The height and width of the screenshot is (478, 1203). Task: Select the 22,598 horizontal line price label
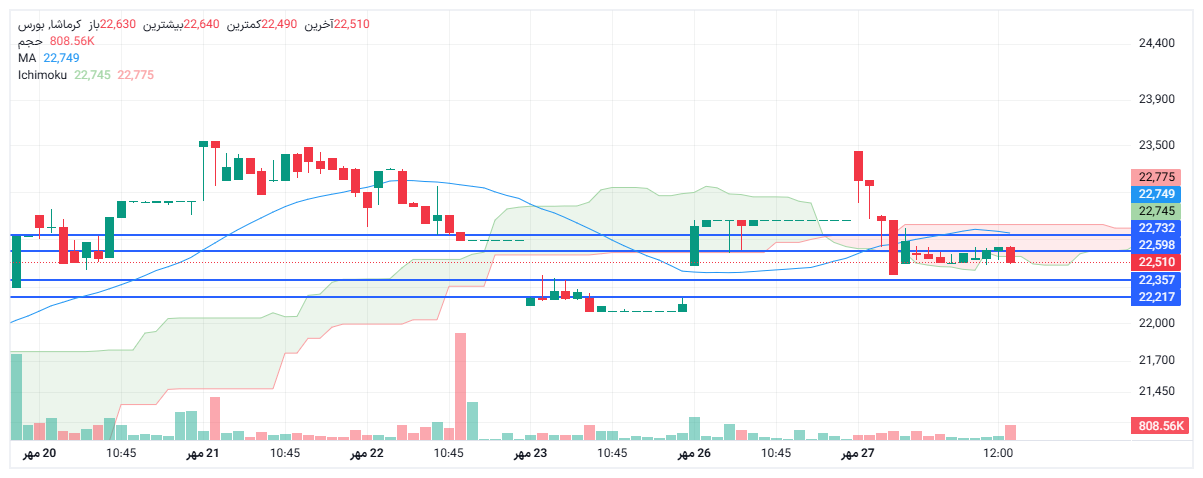[1157, 245]
